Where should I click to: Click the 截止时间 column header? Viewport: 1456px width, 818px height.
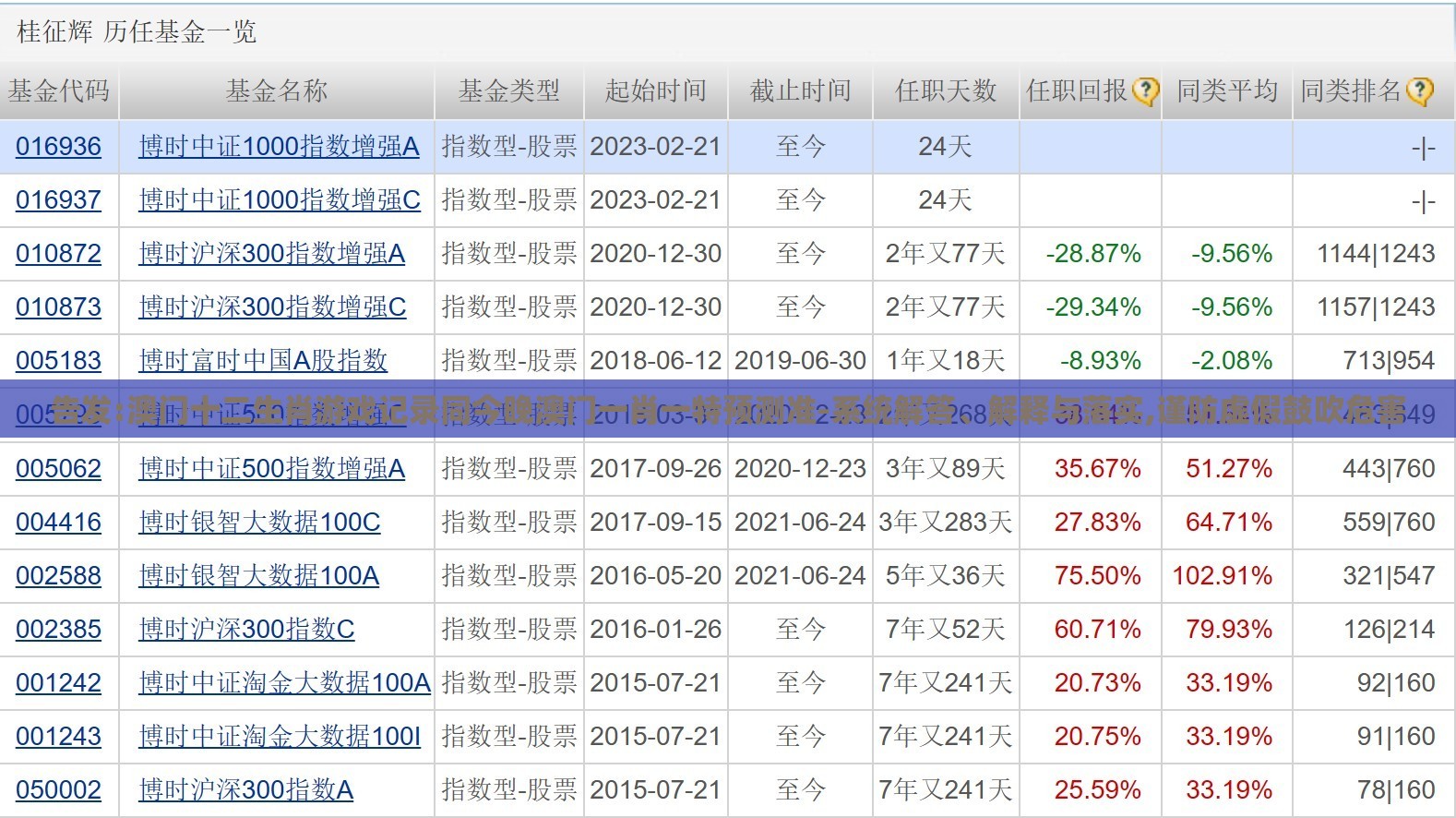click(800, 90)
